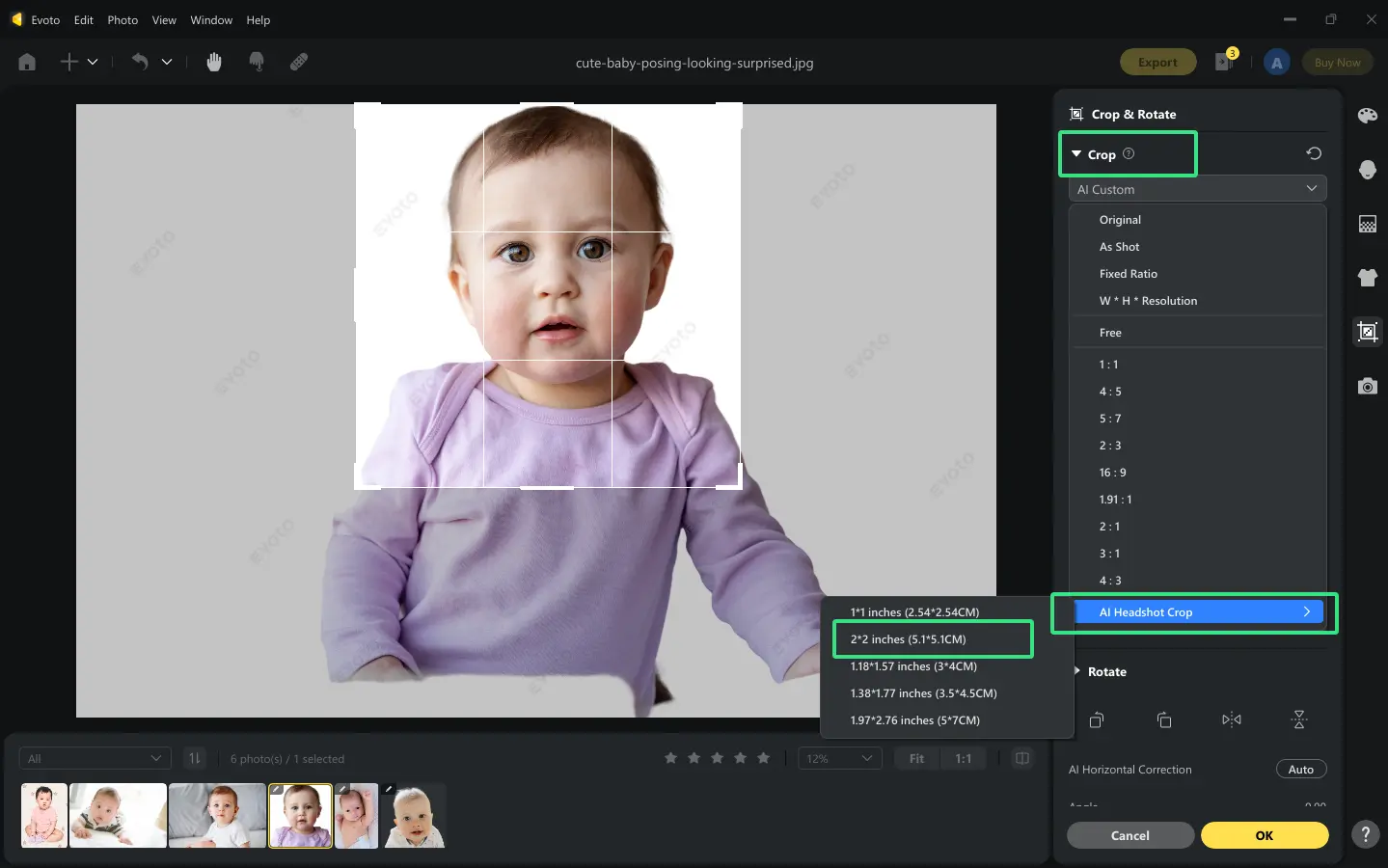The width and height of the screenshot is (1388, 868).
Task: Give the photo a five-star rating
Action: pos(763,758)
